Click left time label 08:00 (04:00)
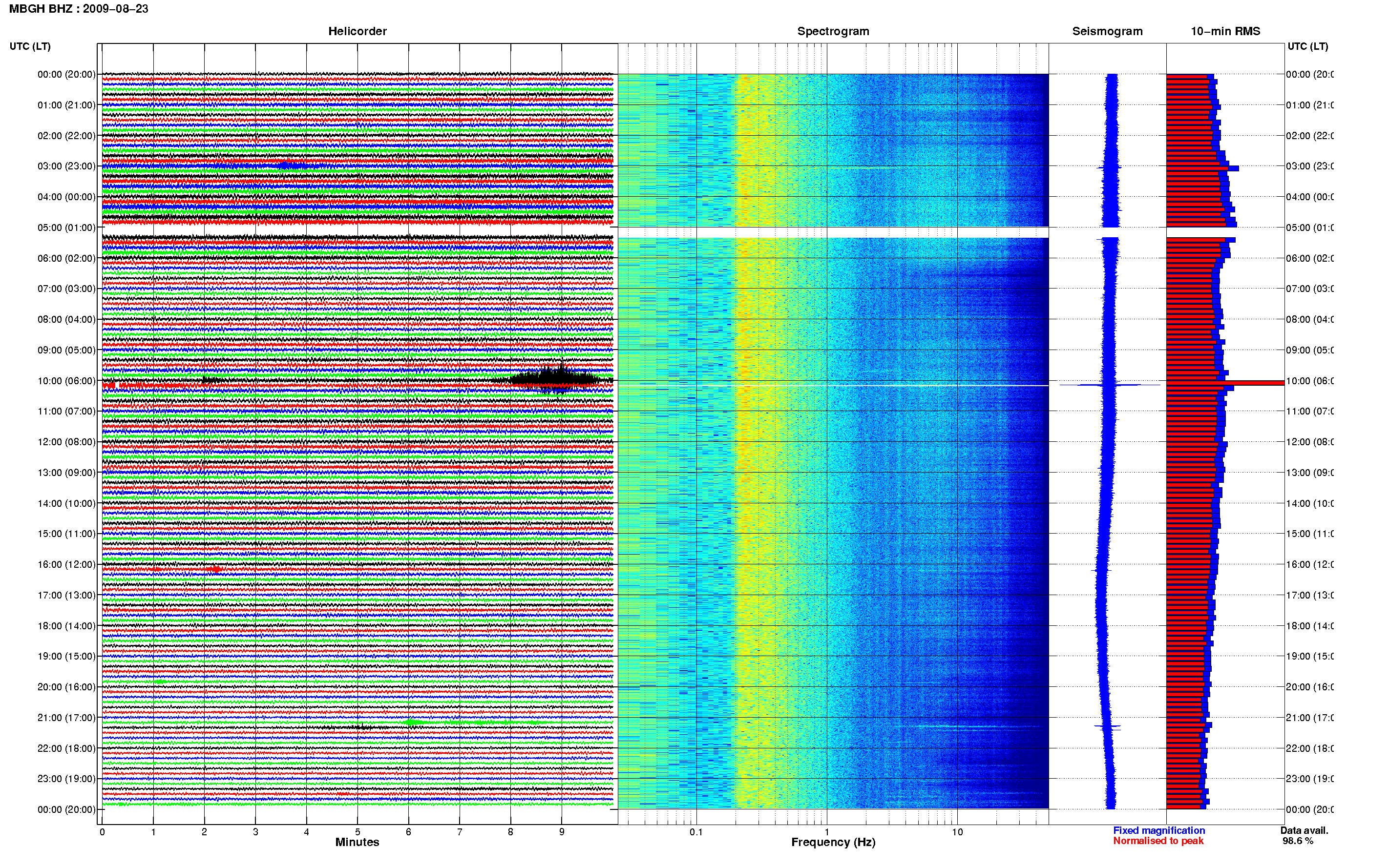Screen dimensions: 1389x868 [x=66, y=319]
